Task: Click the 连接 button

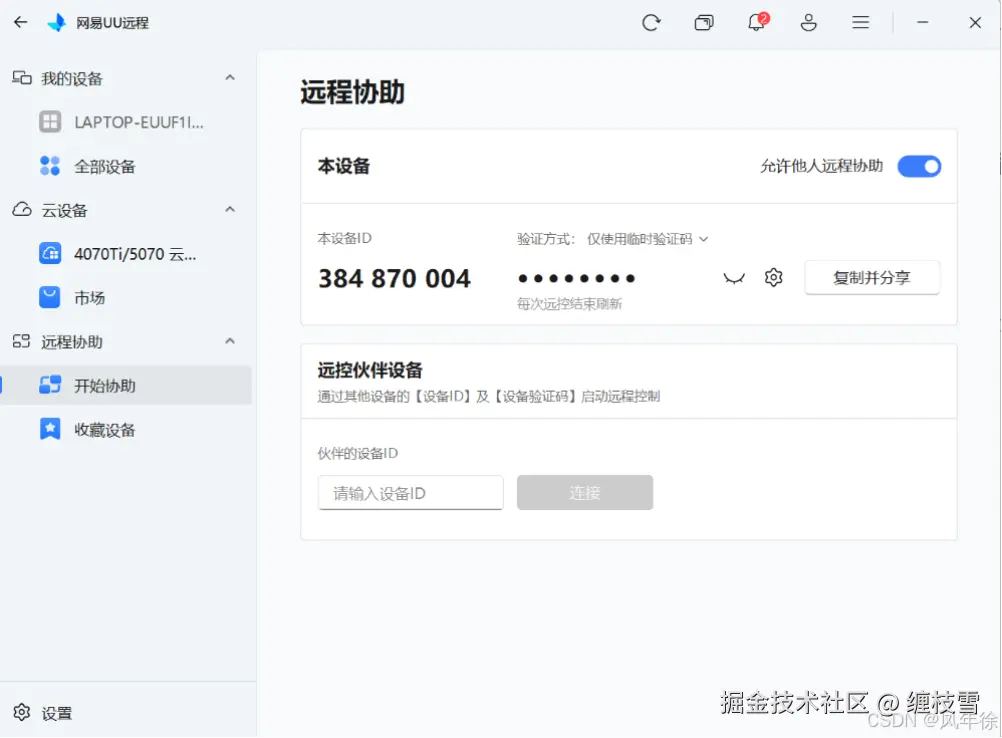Action: [584, 492]
